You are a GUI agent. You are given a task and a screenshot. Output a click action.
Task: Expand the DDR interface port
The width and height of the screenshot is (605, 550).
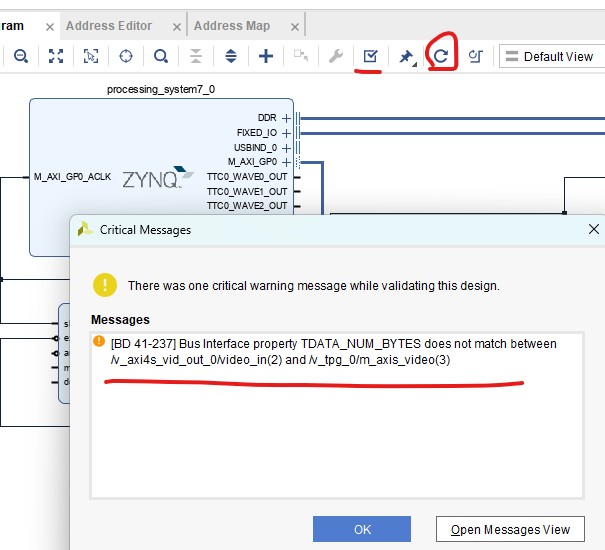coord(286,118)
